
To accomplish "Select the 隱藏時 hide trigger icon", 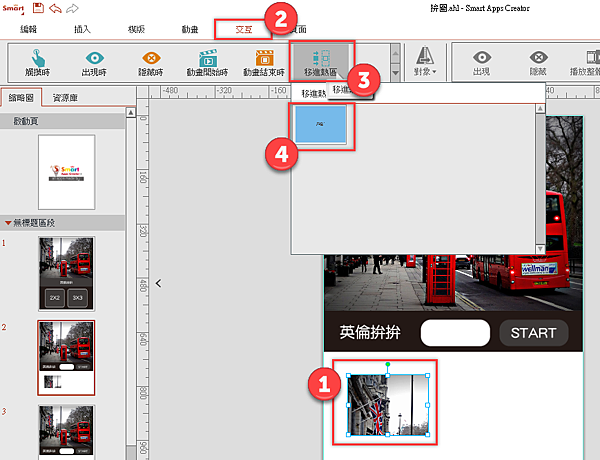I will (x=151, y=62).
